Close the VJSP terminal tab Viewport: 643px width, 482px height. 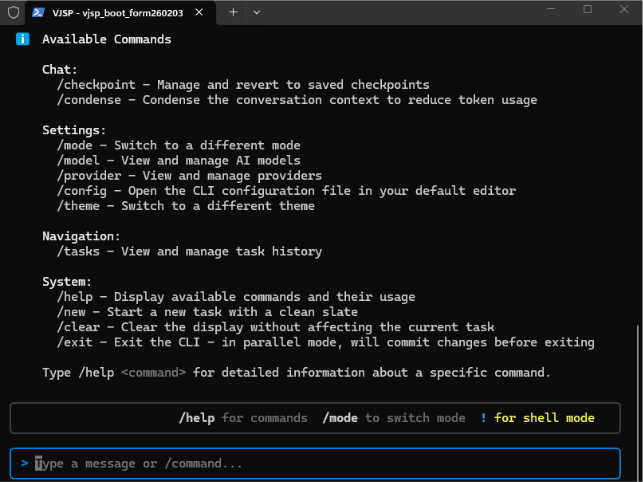[199, 13]
